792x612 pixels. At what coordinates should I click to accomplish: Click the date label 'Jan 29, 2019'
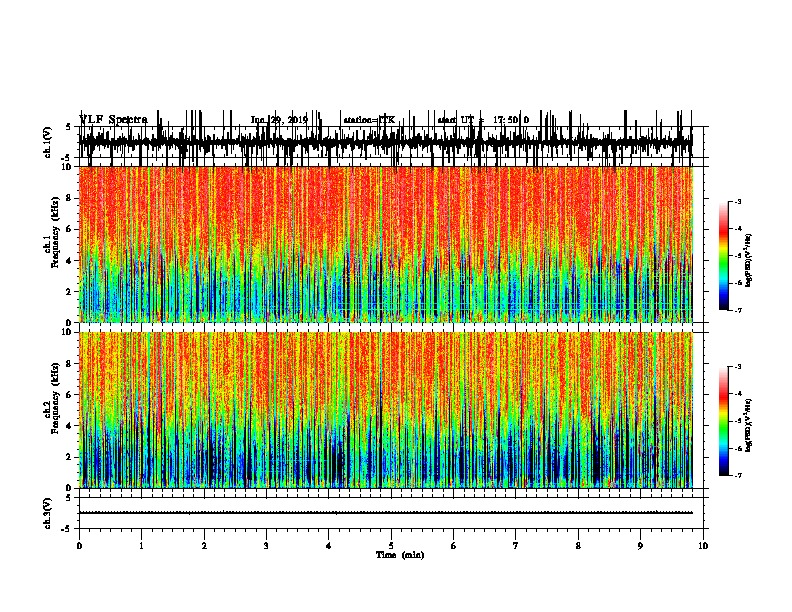tap(279, 120)
